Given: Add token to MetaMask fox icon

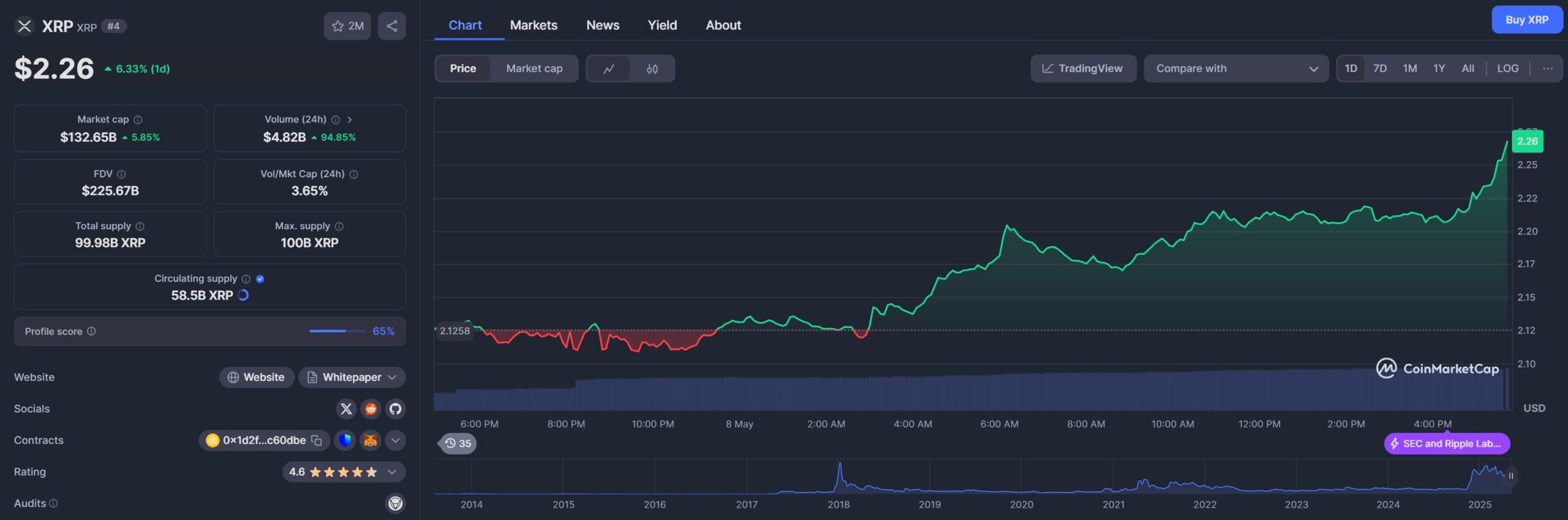Looking at the screenshot, I should tap(371, 440).
